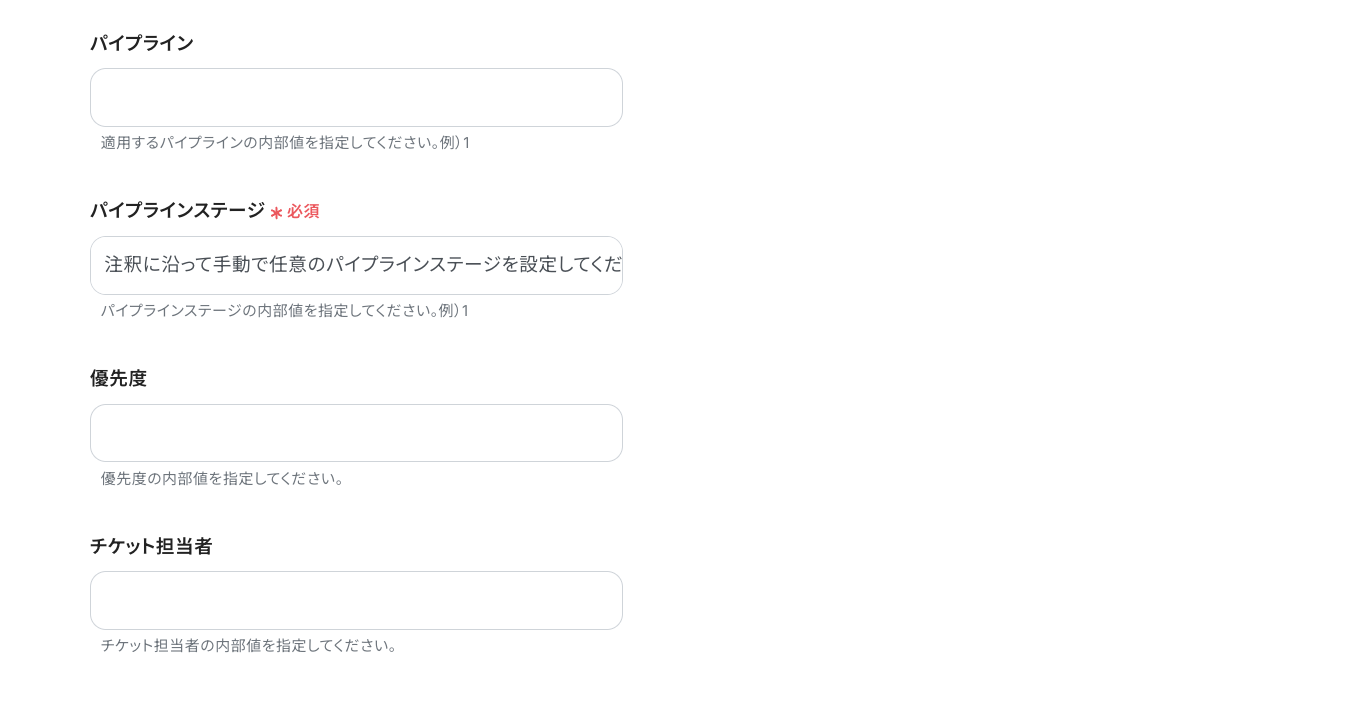The width and height of the screenshot is (1350, 704).
Task: Click the hint 適用するパイプラインの内部値を指定してください
Action: click(268, 143)
